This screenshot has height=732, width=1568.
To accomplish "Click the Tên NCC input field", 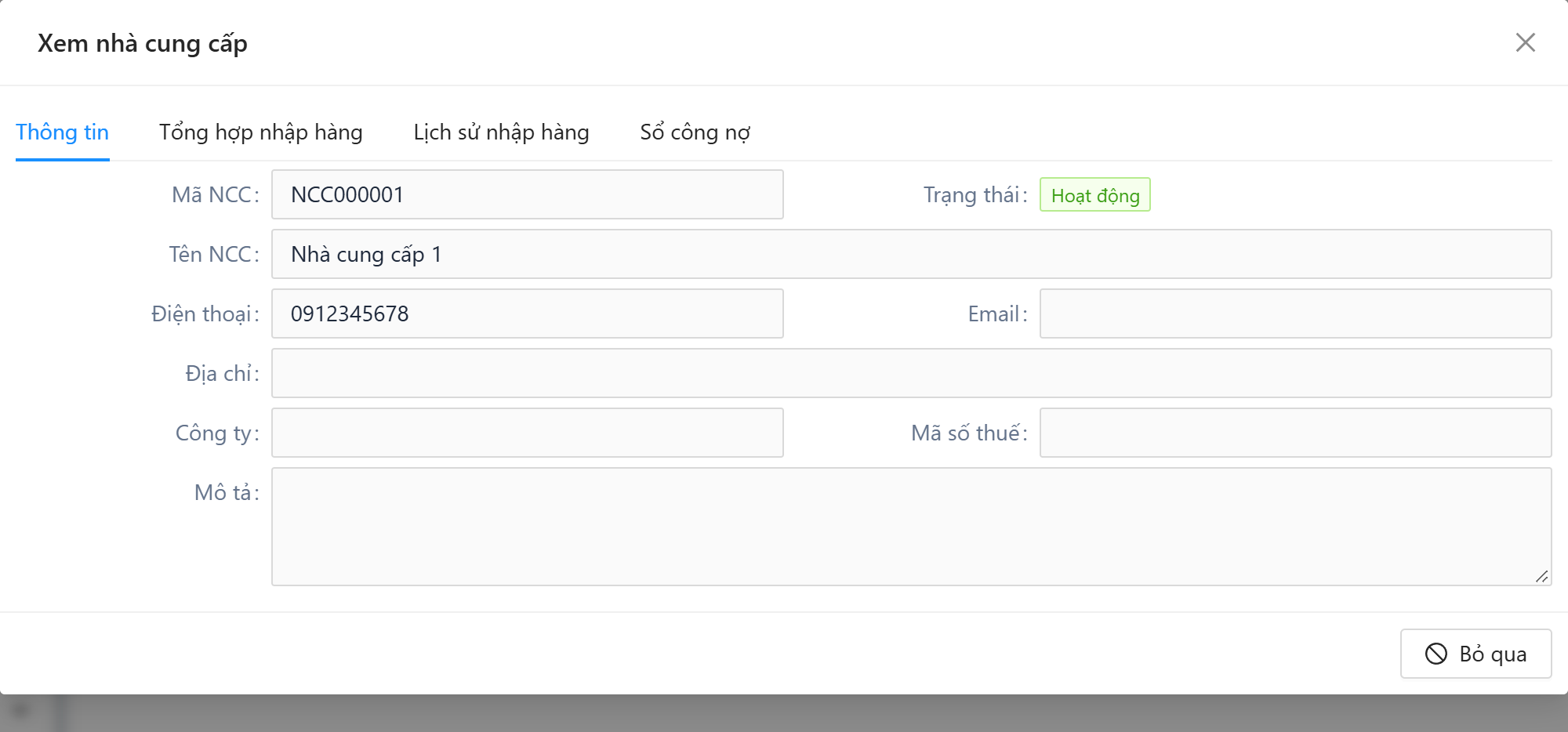I will [x=912, y=254].
